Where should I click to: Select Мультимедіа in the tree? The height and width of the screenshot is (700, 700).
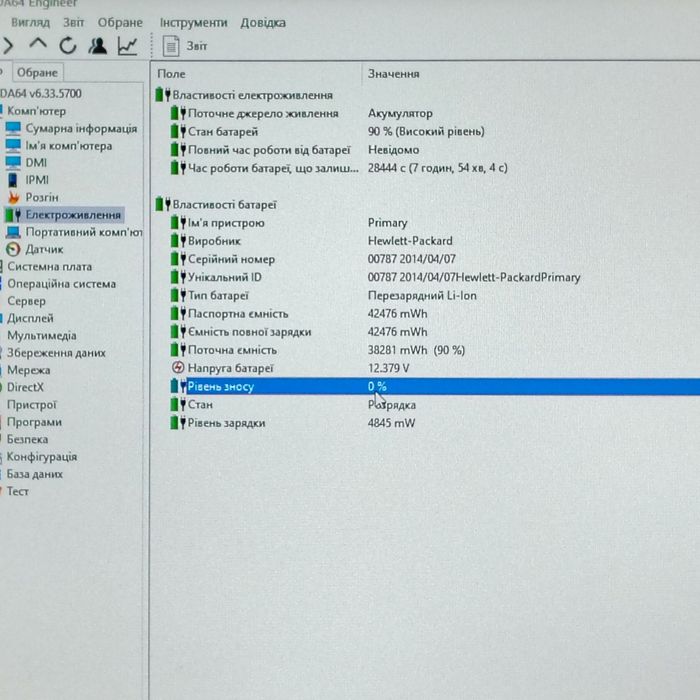point(42,335)
